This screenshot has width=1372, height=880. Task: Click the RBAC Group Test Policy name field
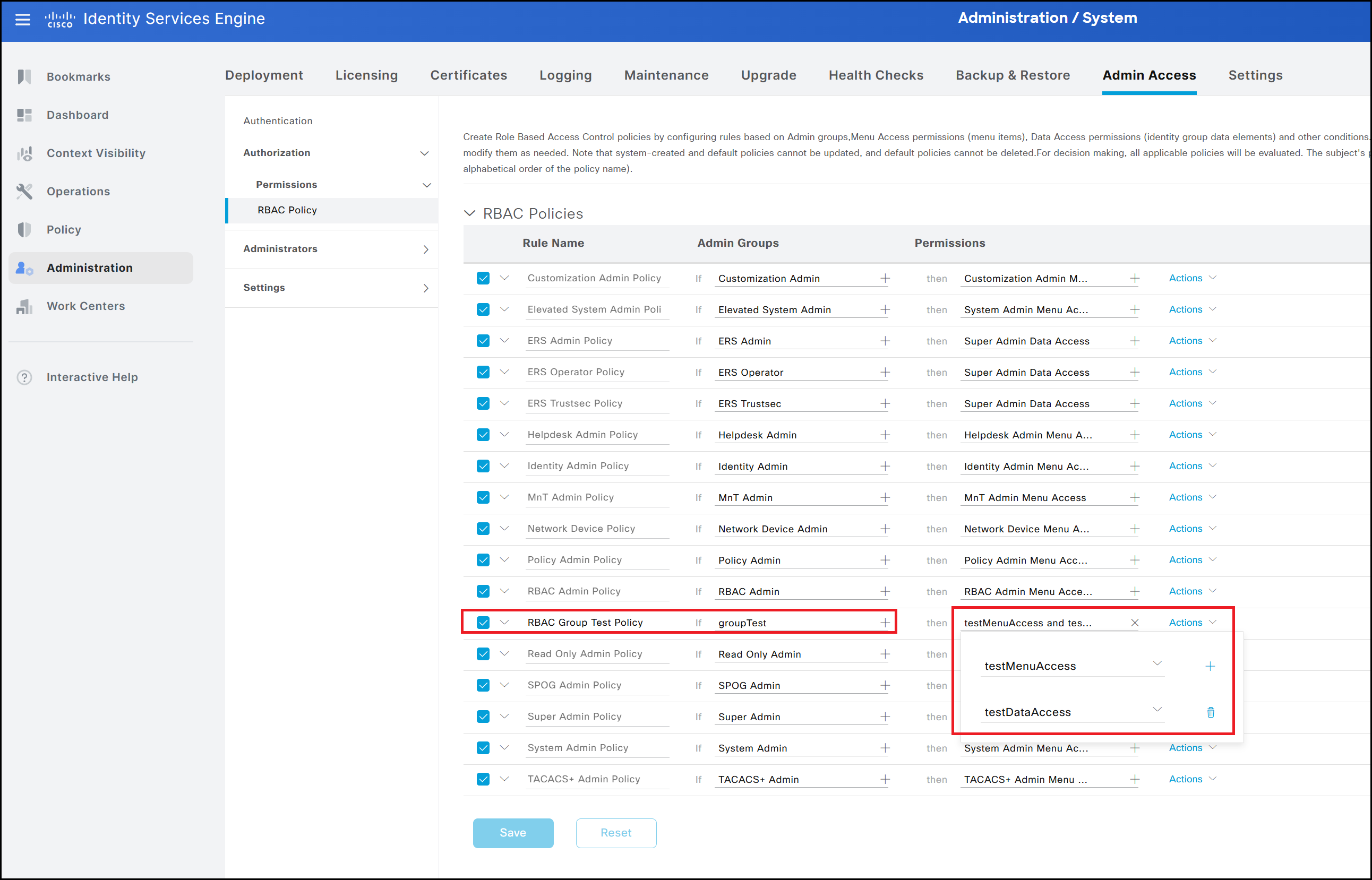596,623
